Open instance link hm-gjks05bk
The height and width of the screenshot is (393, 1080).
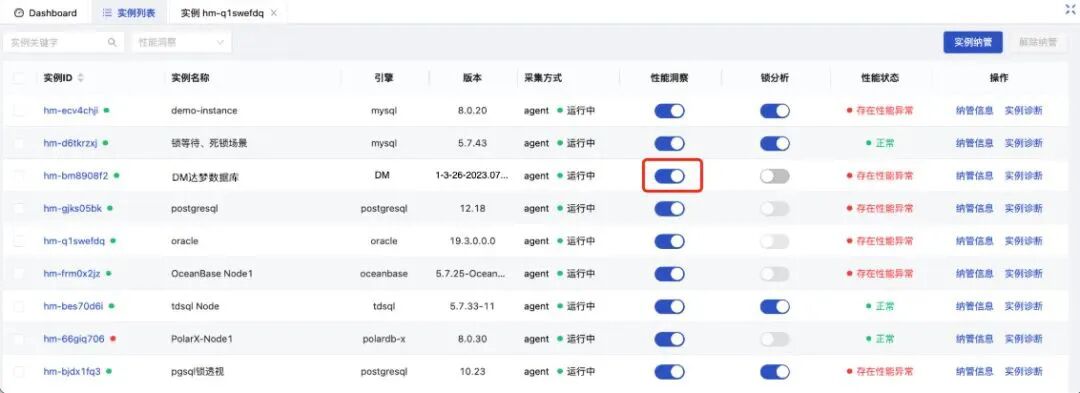pyautogui.click(x=72, y=208)
